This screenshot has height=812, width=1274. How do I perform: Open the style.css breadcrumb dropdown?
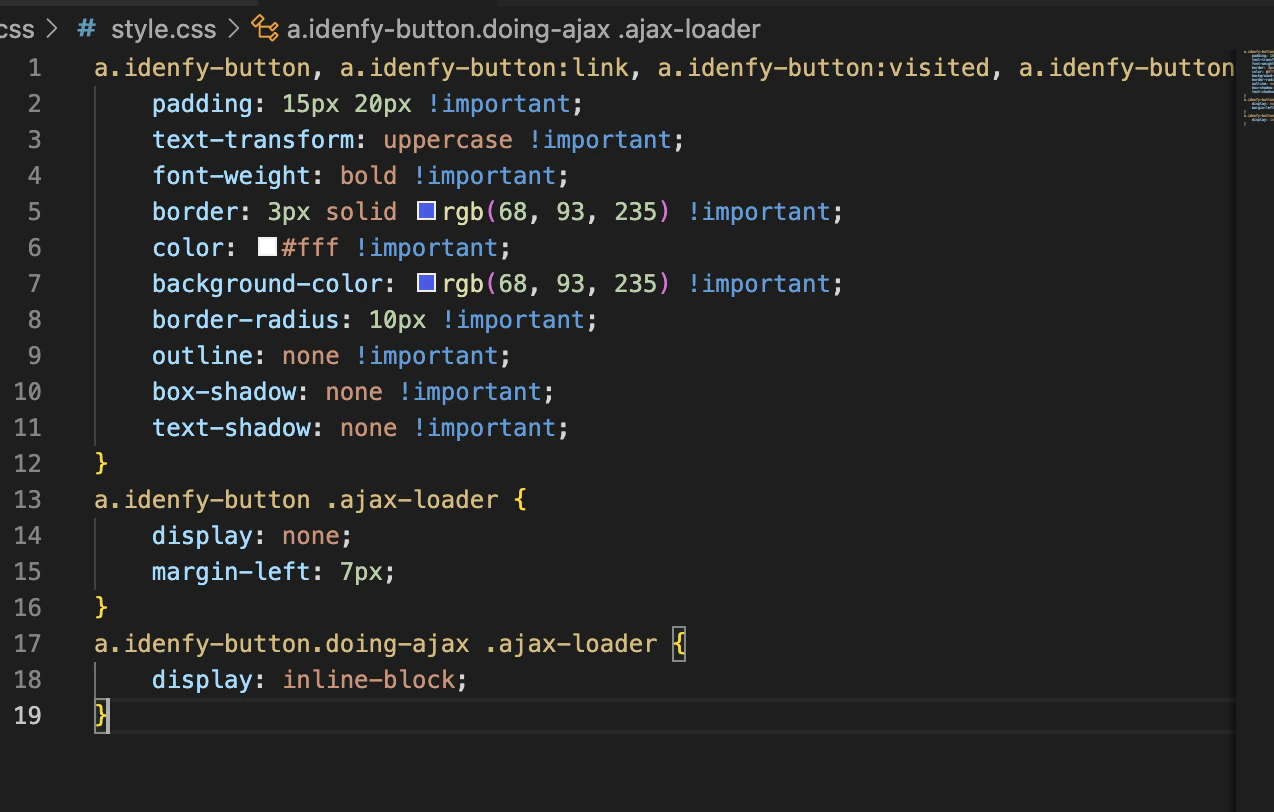coord(163,29)
